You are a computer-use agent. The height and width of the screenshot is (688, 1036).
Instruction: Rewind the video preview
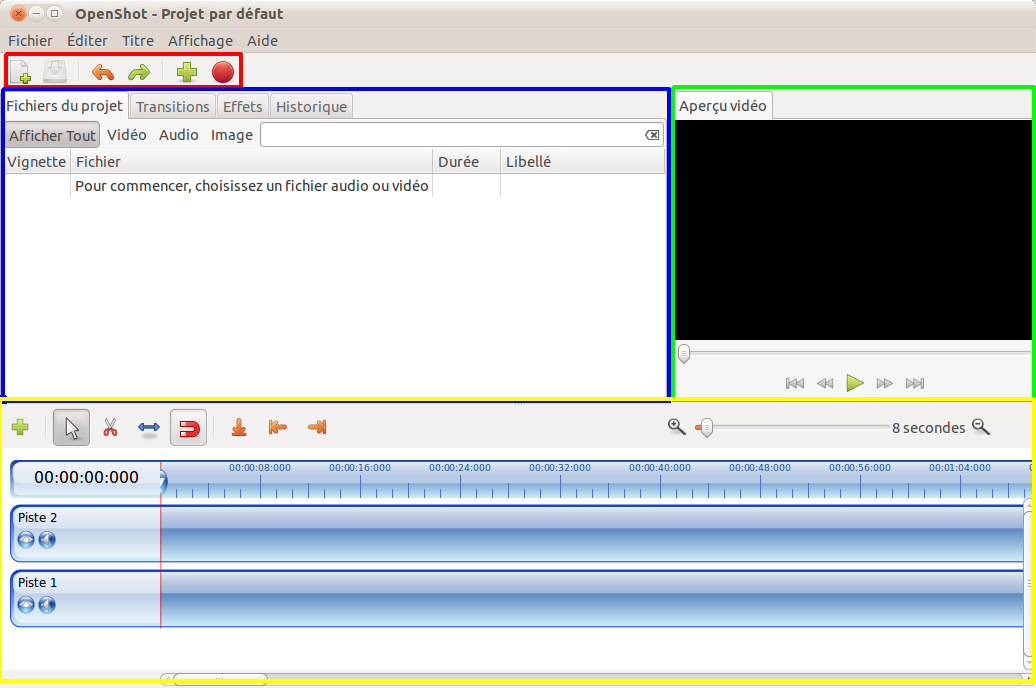click(825, 383)
